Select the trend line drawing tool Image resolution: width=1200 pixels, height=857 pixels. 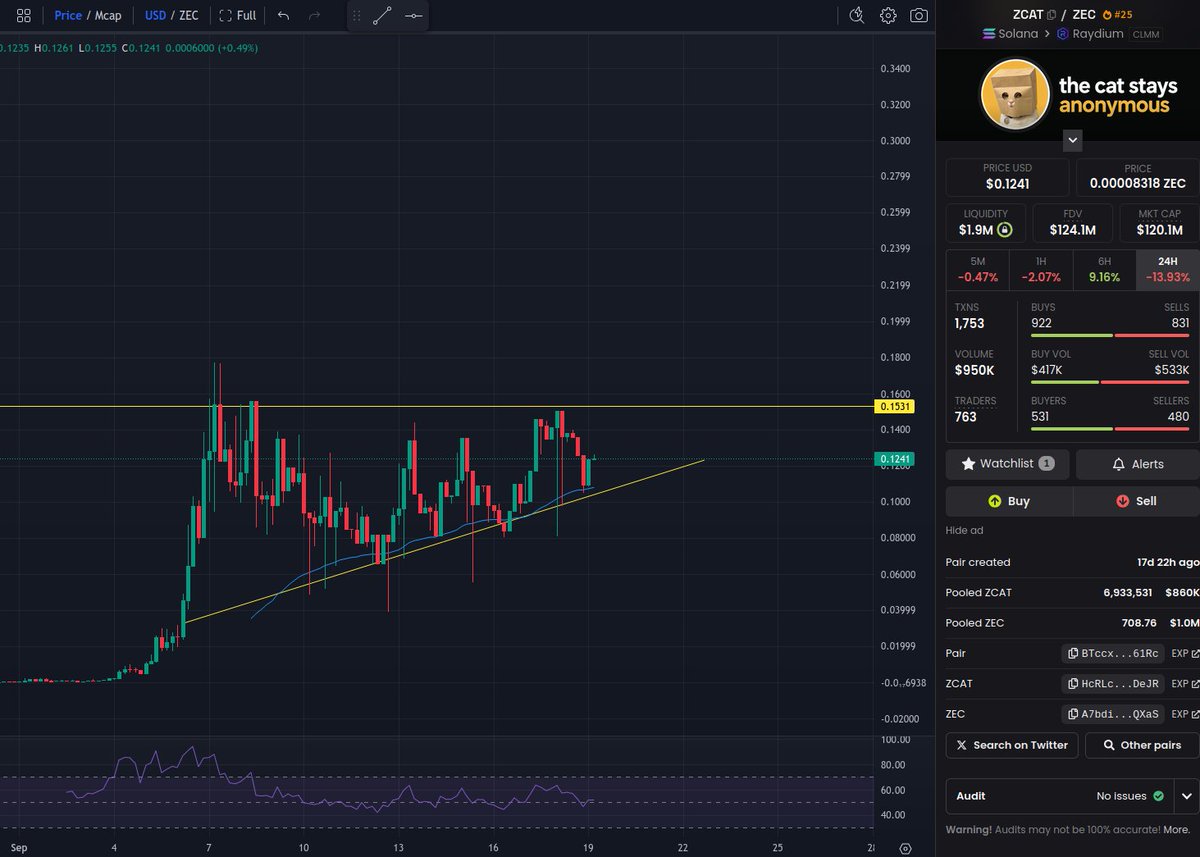382,16
